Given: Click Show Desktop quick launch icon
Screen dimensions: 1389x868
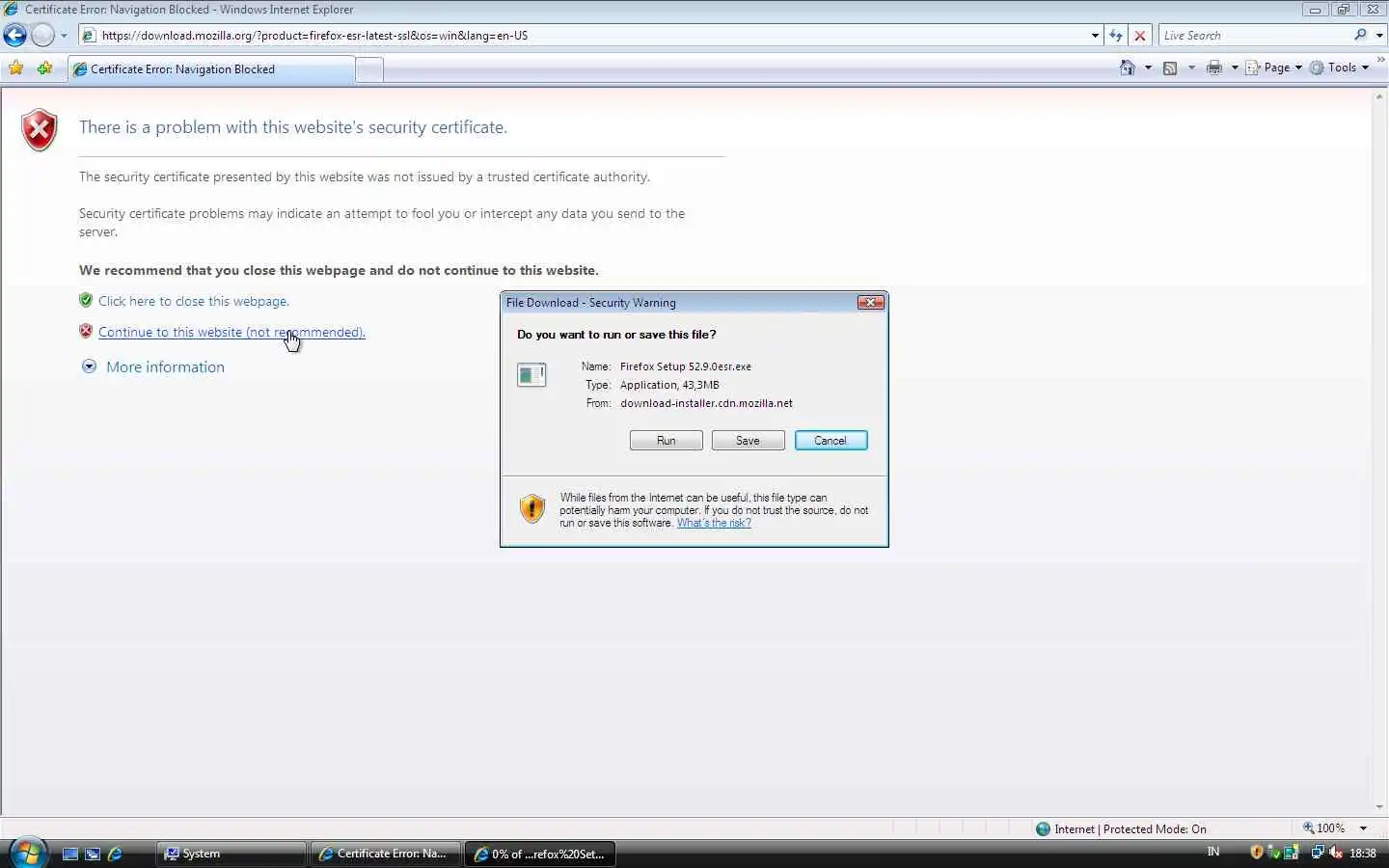Looking at the screenshot, I should click(x=69, y=854).
